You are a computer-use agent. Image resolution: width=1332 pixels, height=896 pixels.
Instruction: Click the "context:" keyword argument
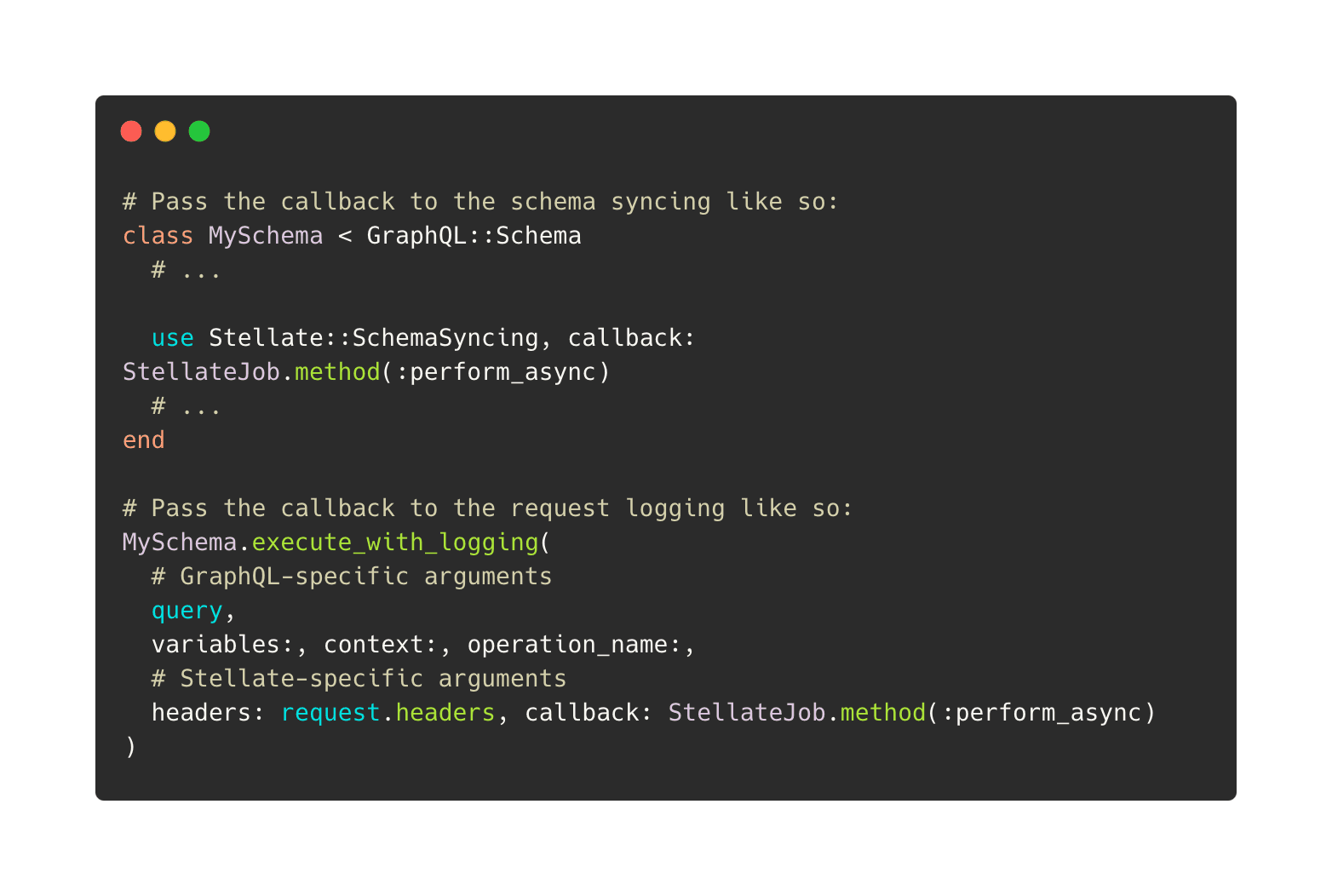381,645
